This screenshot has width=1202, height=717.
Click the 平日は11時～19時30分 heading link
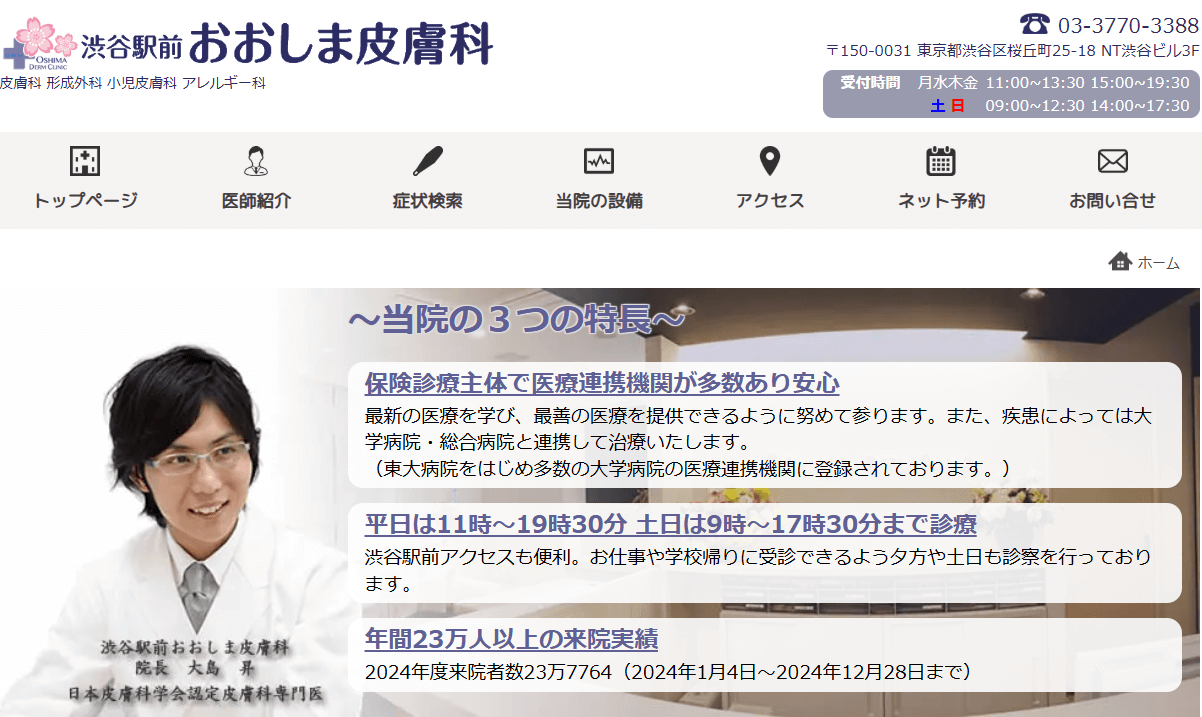point(495,525)
